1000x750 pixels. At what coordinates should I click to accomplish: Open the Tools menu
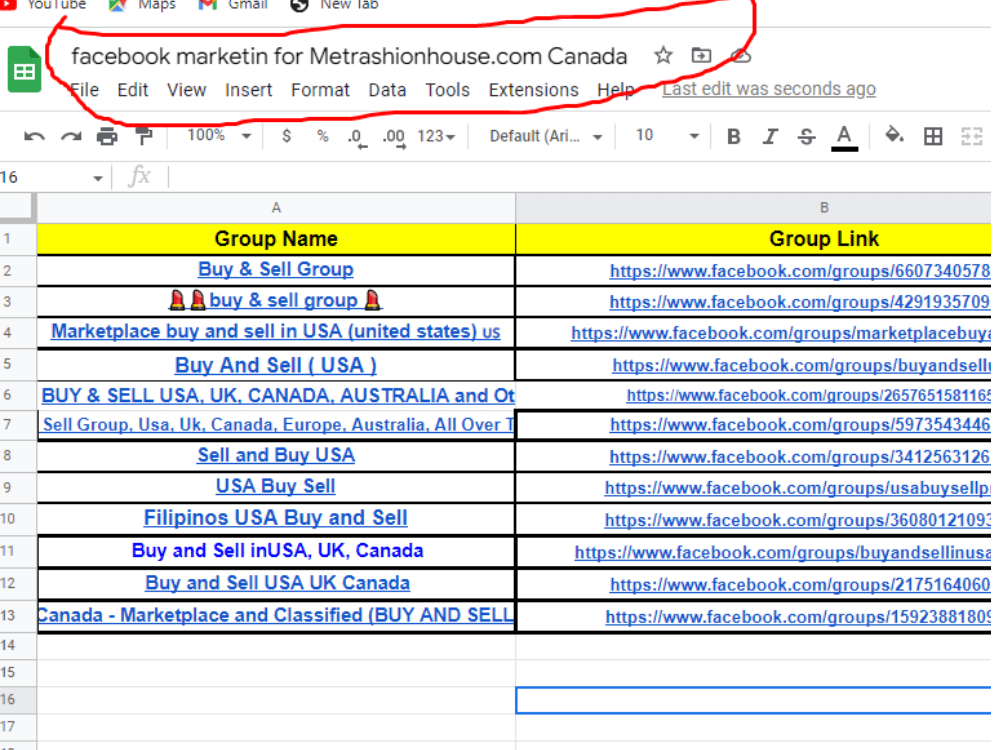(447, 90)
